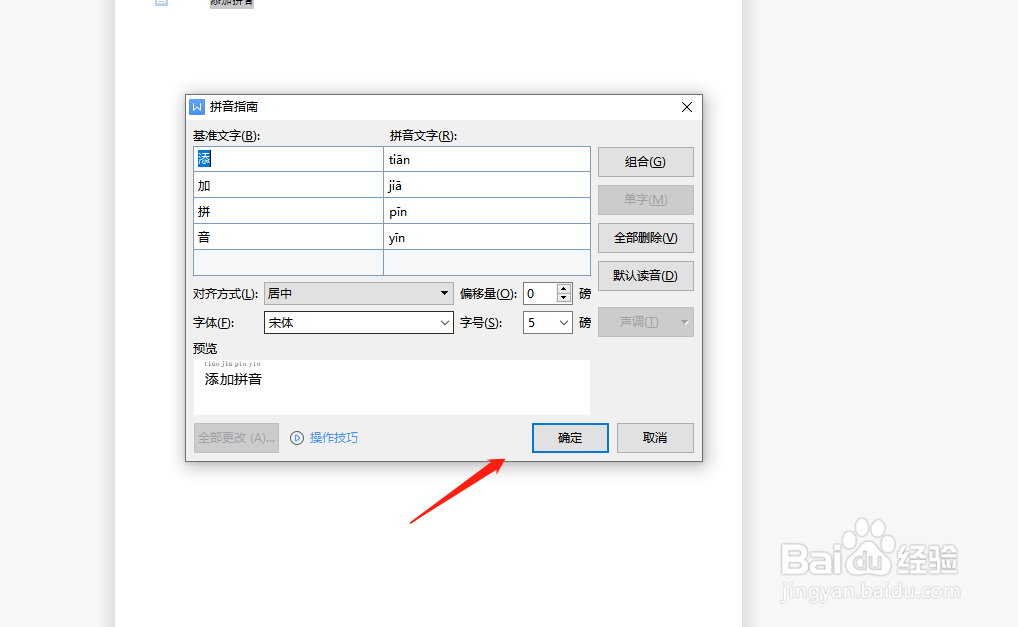This screenshot has height=627, width=1018.
Task: Close the 拼音指南 dialog
Action: (x=687, y=107)
